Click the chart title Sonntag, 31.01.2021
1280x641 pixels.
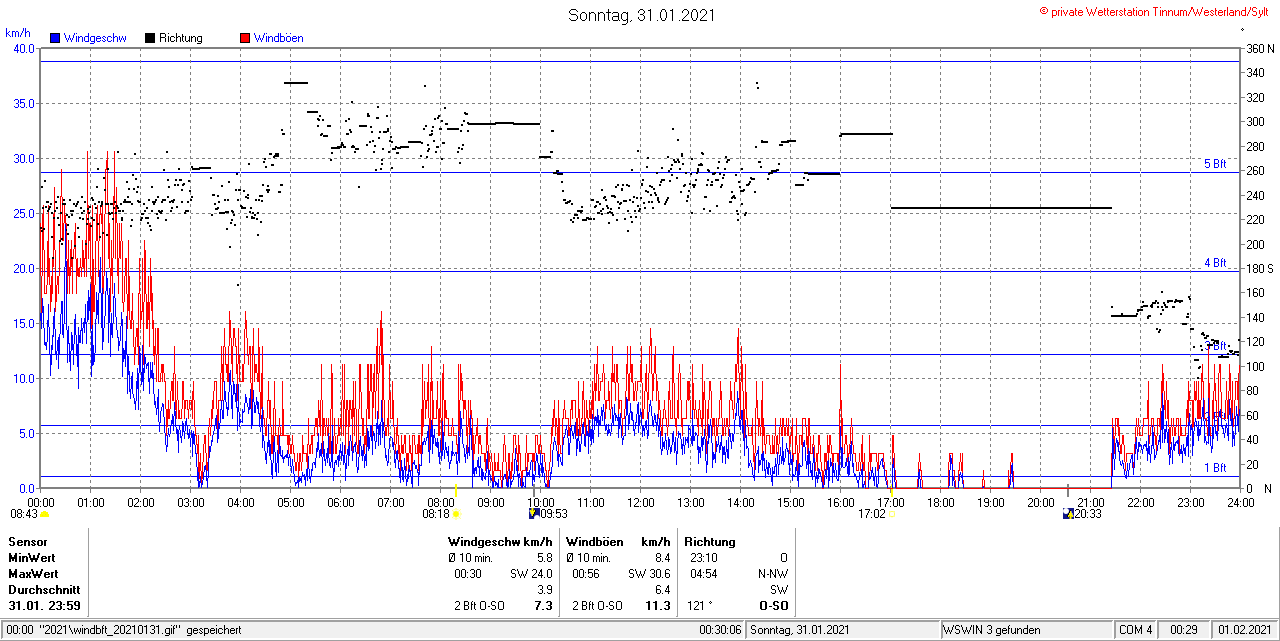pyautogui.click(x=642, y=15)
